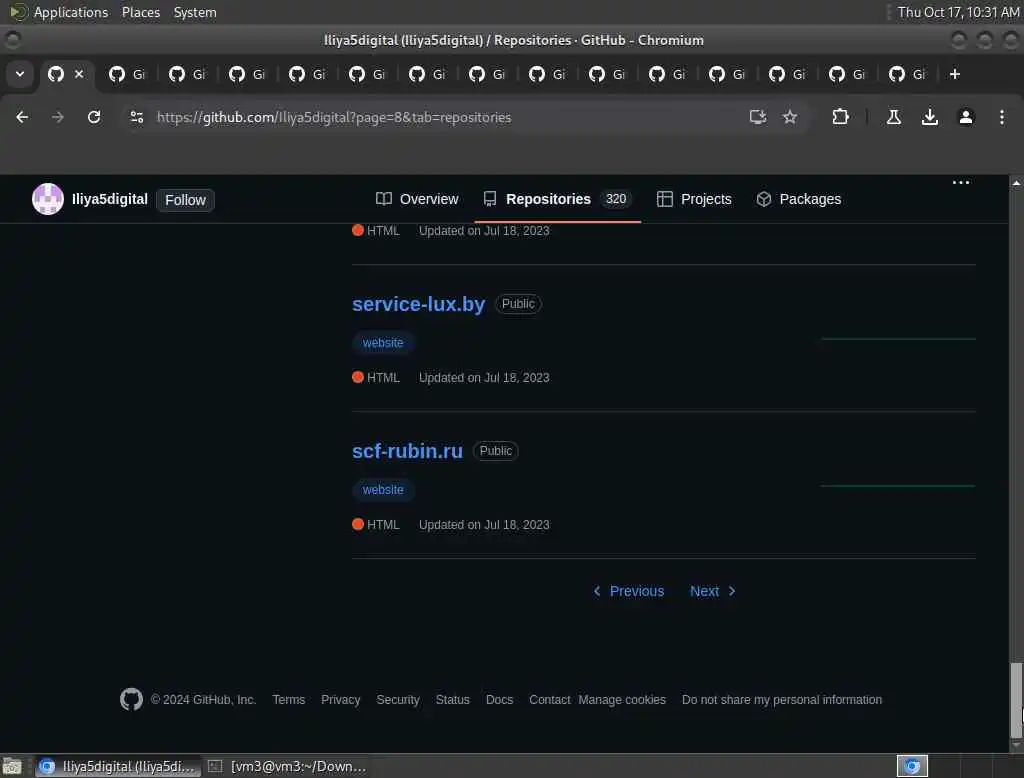Open site information icon in address bar
Screen dimensions: 1024x778
tap(136, 117)
